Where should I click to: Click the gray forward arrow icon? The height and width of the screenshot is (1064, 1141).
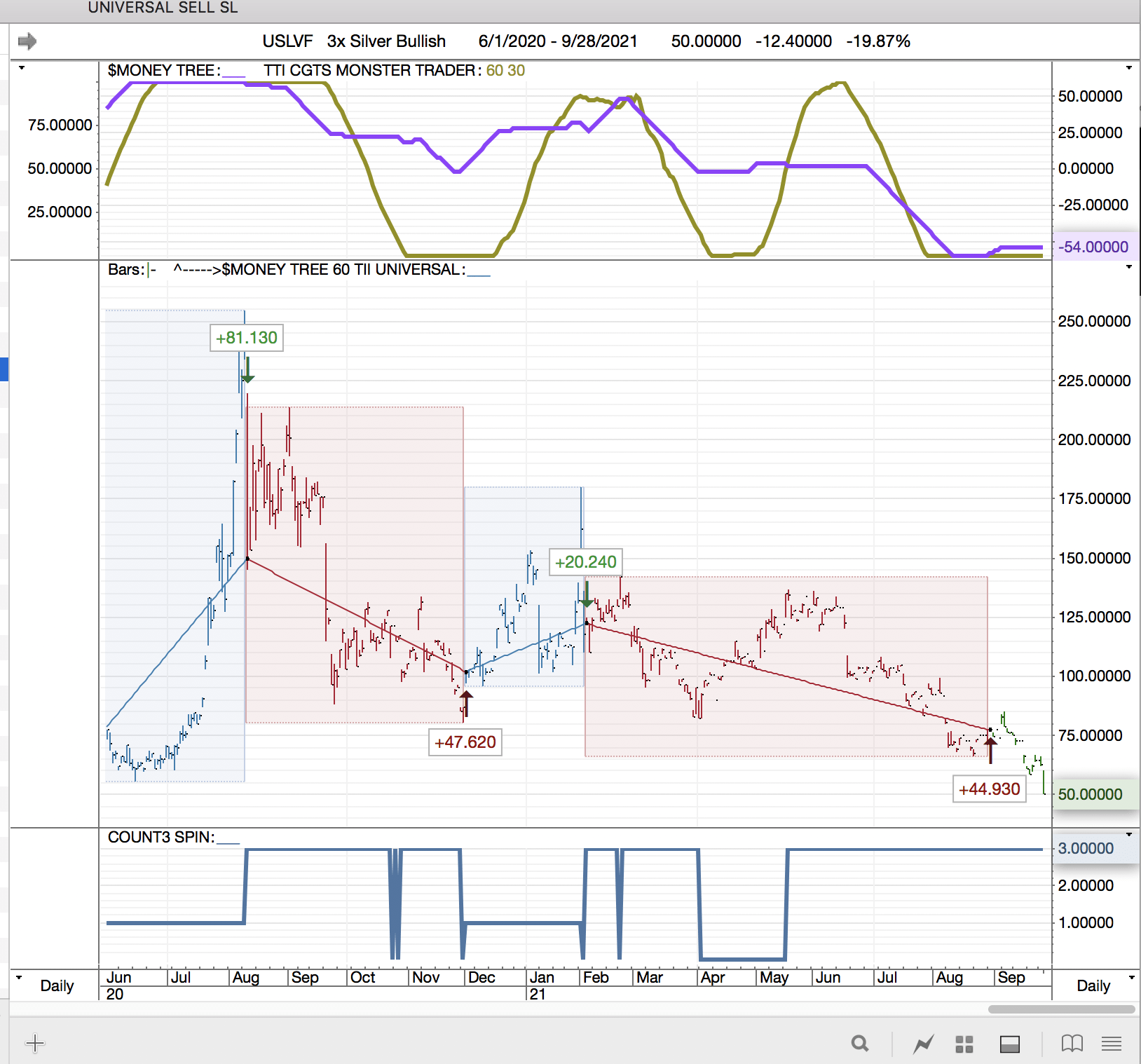pyautogui.click(x=27, y=41)
